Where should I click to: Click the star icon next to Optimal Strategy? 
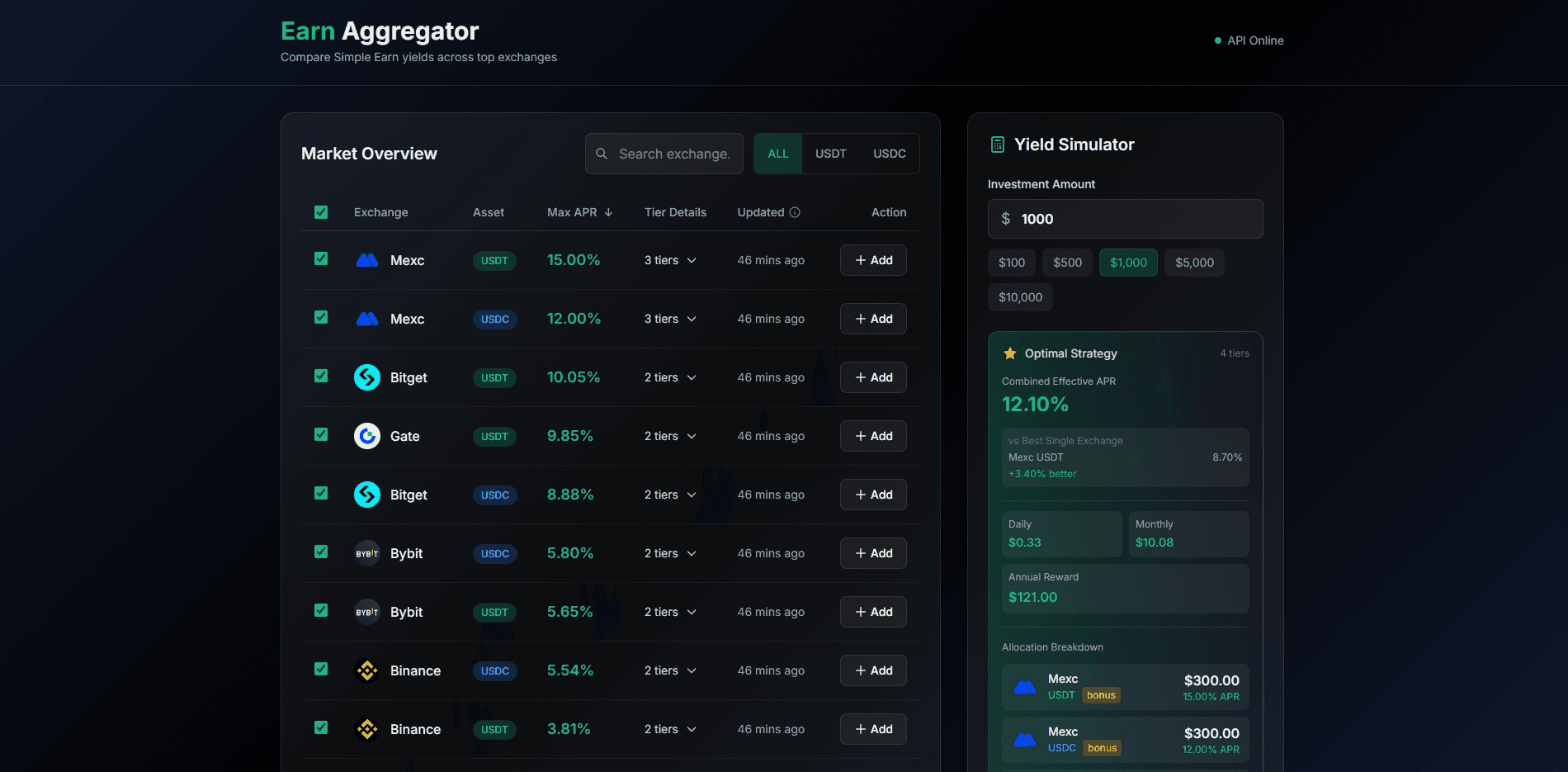[1009, 353]
